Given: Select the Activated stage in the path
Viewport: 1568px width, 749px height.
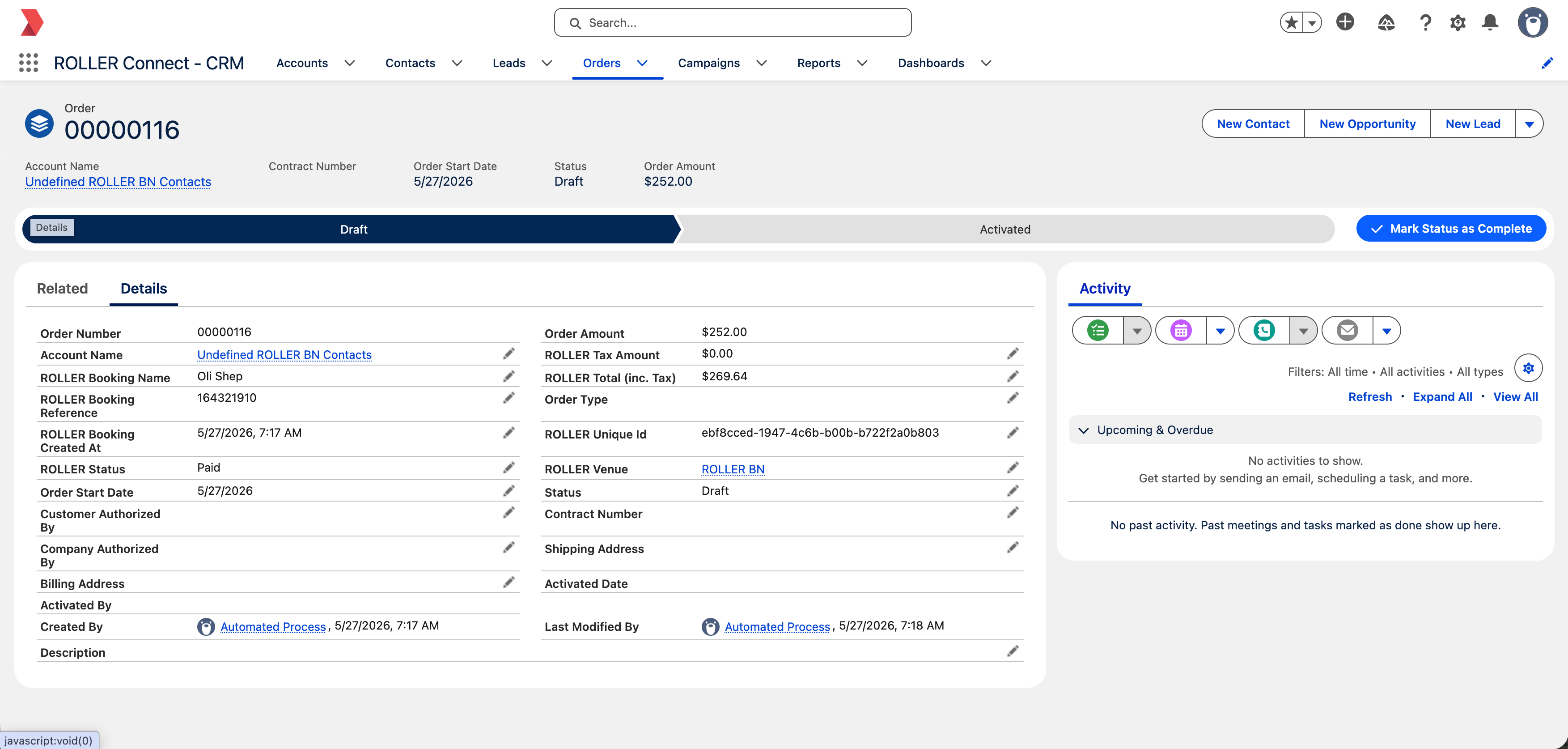Looking at the screenshot, I should [x=1005, y=229].
